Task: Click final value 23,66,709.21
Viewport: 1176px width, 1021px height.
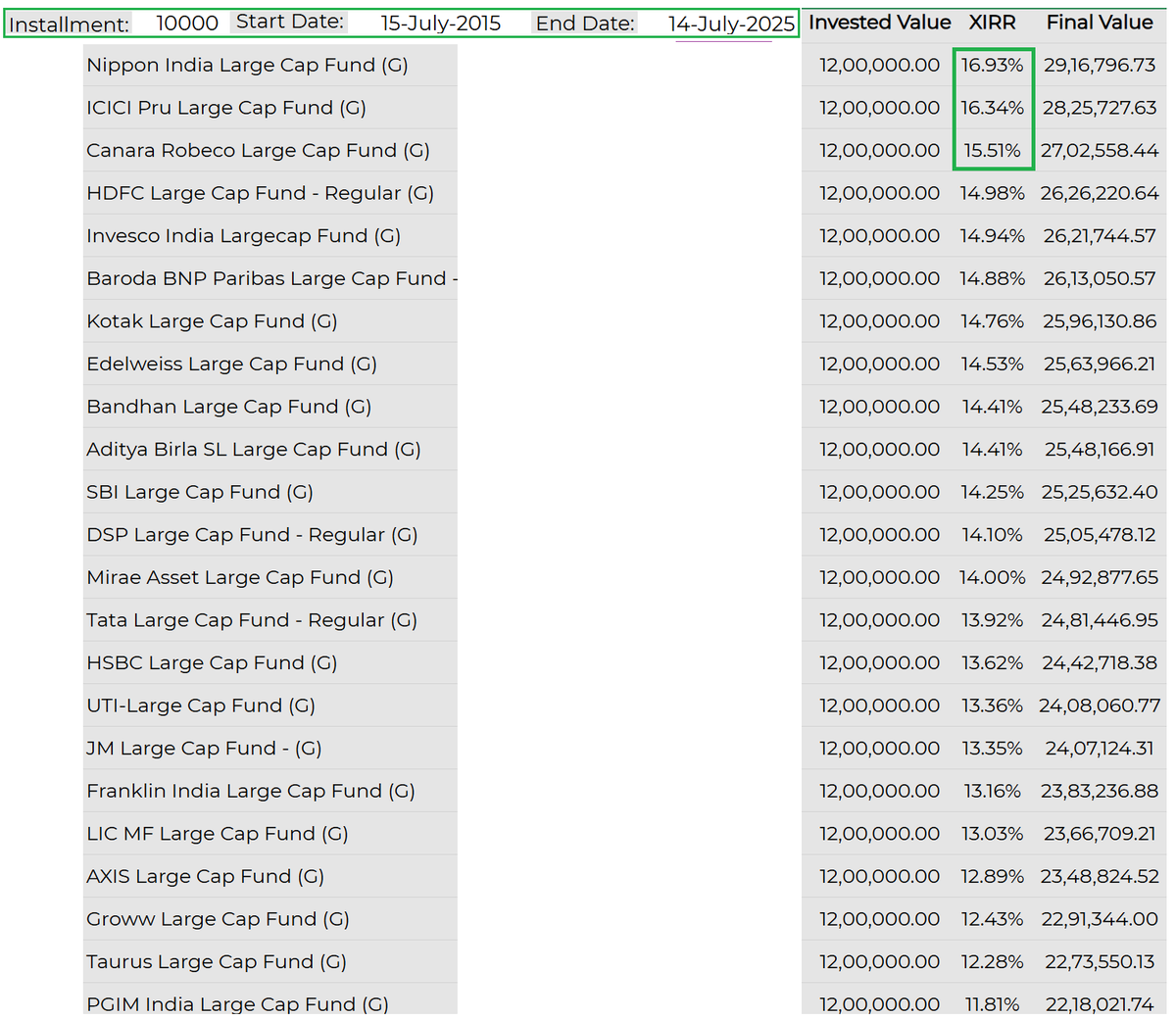Action: 1100,834
